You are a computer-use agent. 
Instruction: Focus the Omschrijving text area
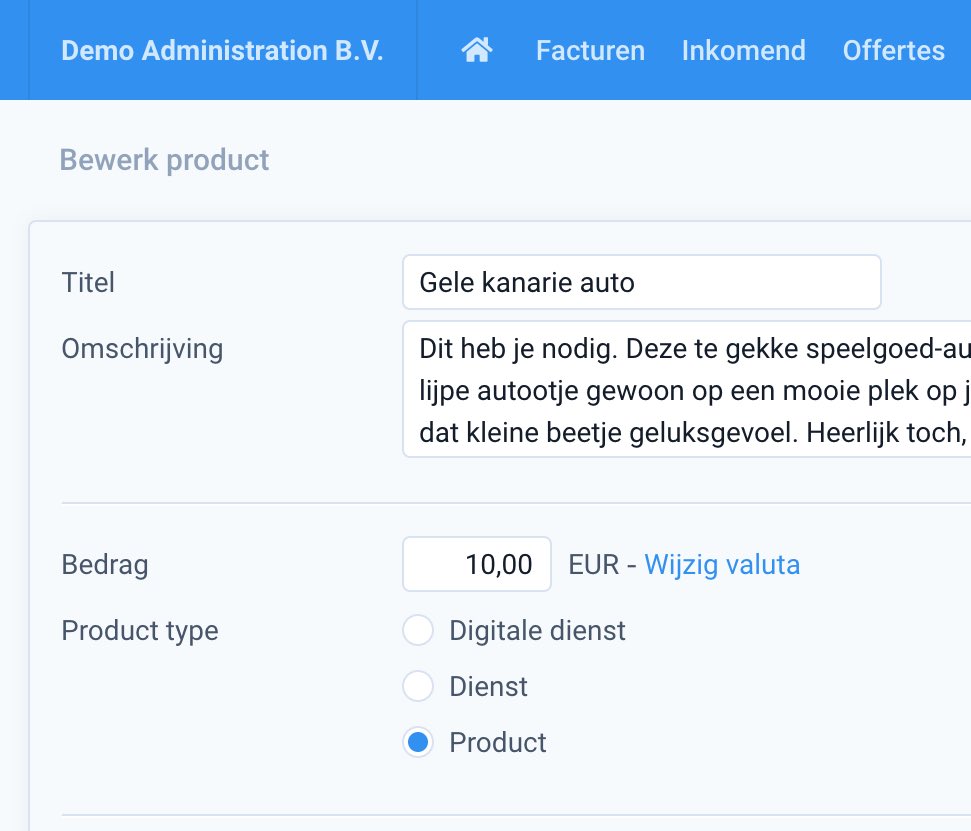[687, 389]
